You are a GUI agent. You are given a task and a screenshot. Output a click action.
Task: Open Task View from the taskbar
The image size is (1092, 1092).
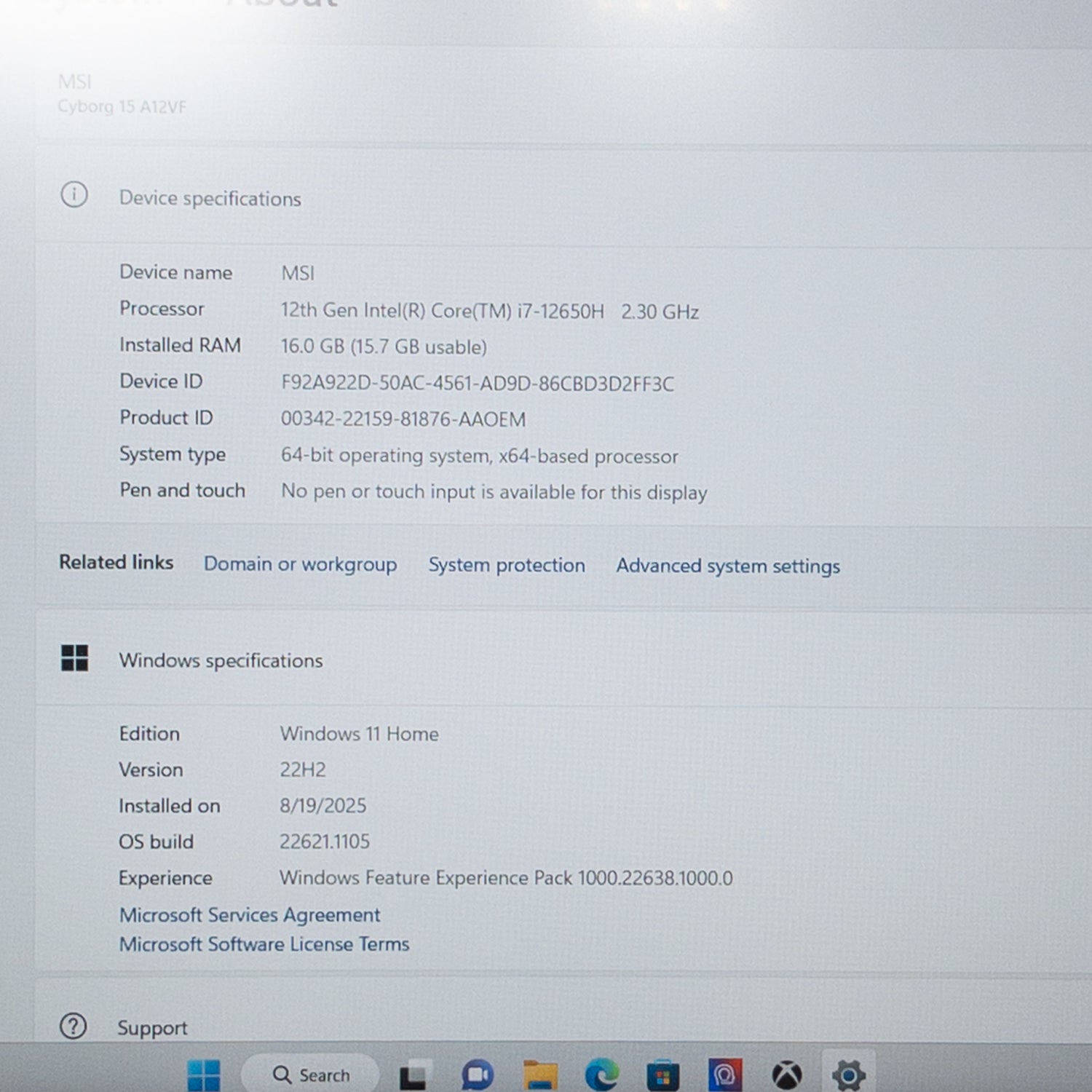coord(413,1075)
